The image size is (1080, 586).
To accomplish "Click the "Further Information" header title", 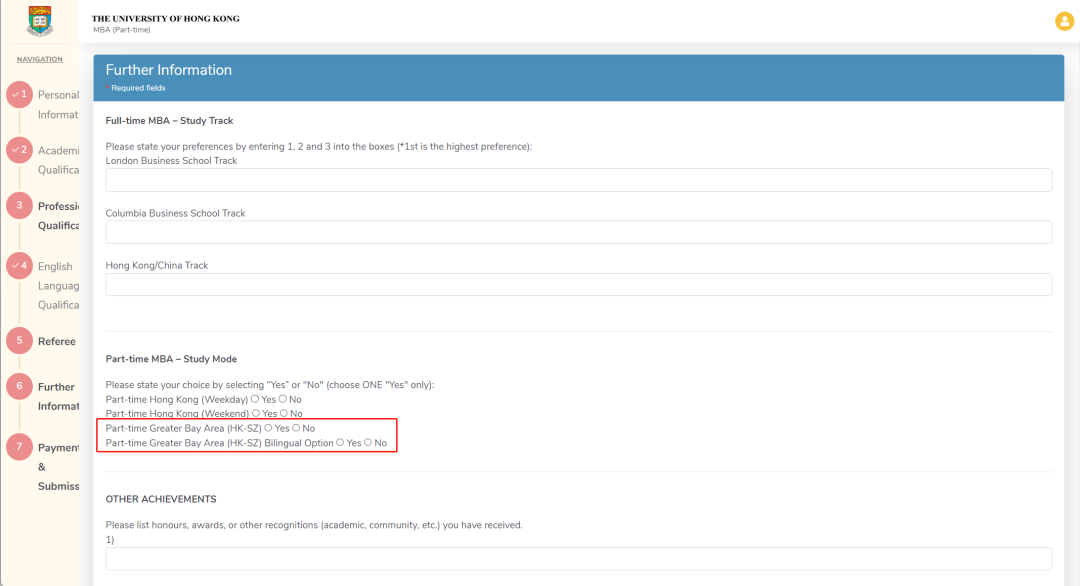I will point(169,70).
